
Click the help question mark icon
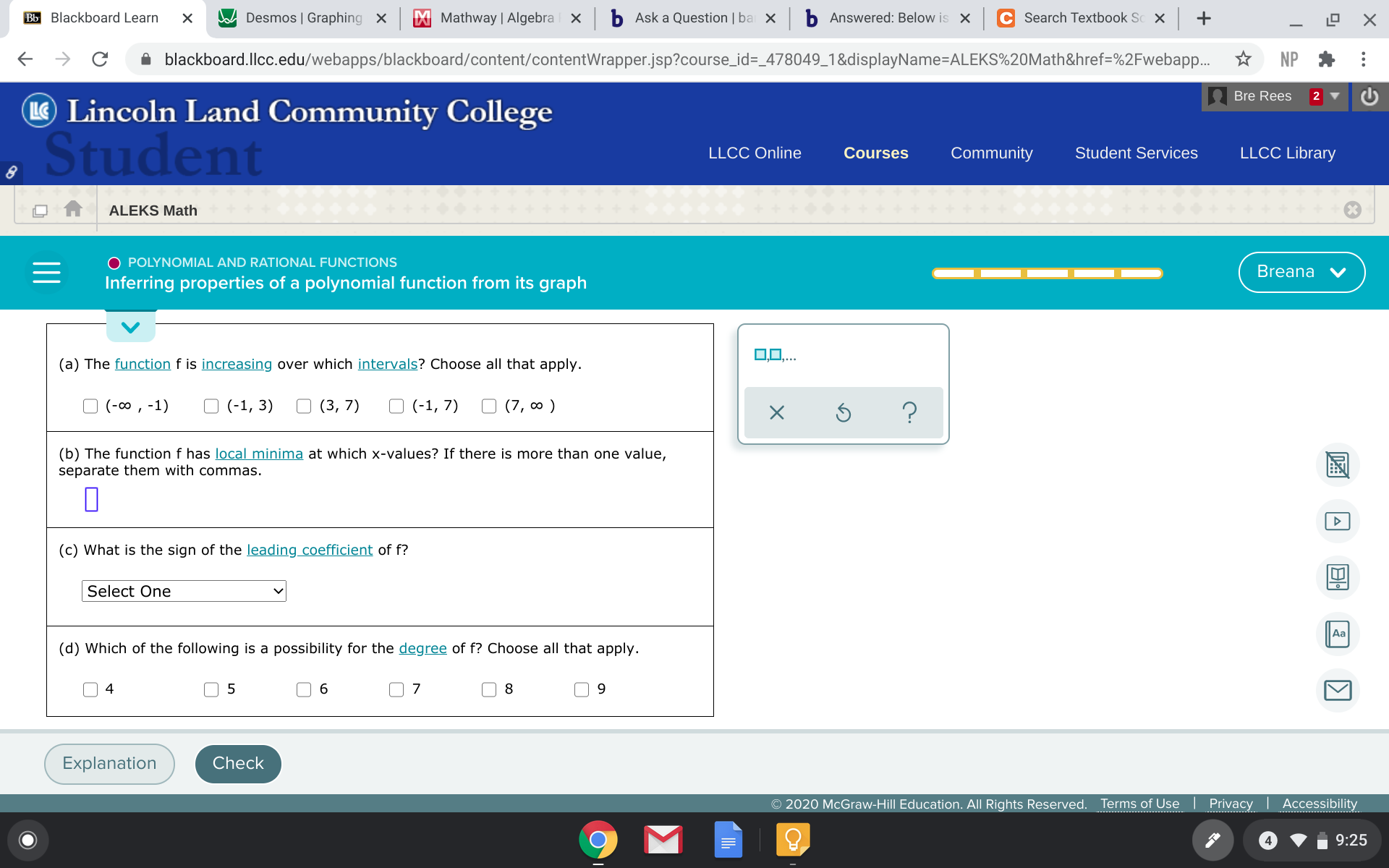tap(909, 411)
